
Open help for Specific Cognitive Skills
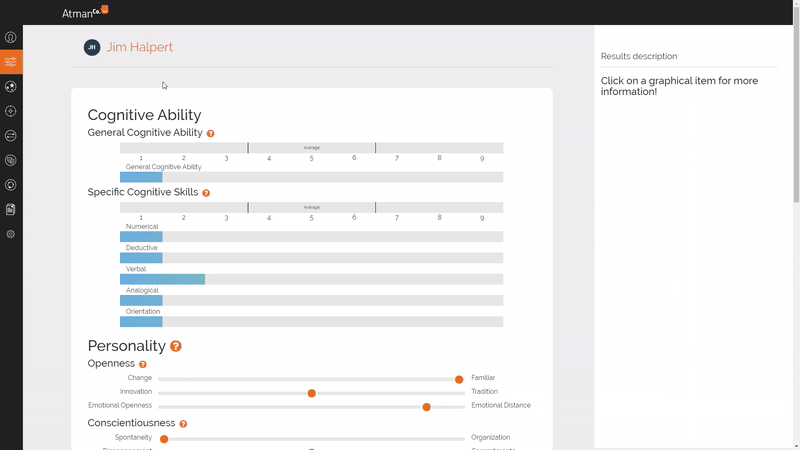(206, 193)
